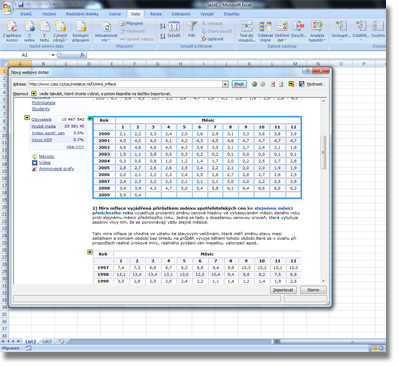The width and height of the screenshot is (398, 366).
Task: Click the dialog scrollbar down arrow
Action: pos(323,281)
